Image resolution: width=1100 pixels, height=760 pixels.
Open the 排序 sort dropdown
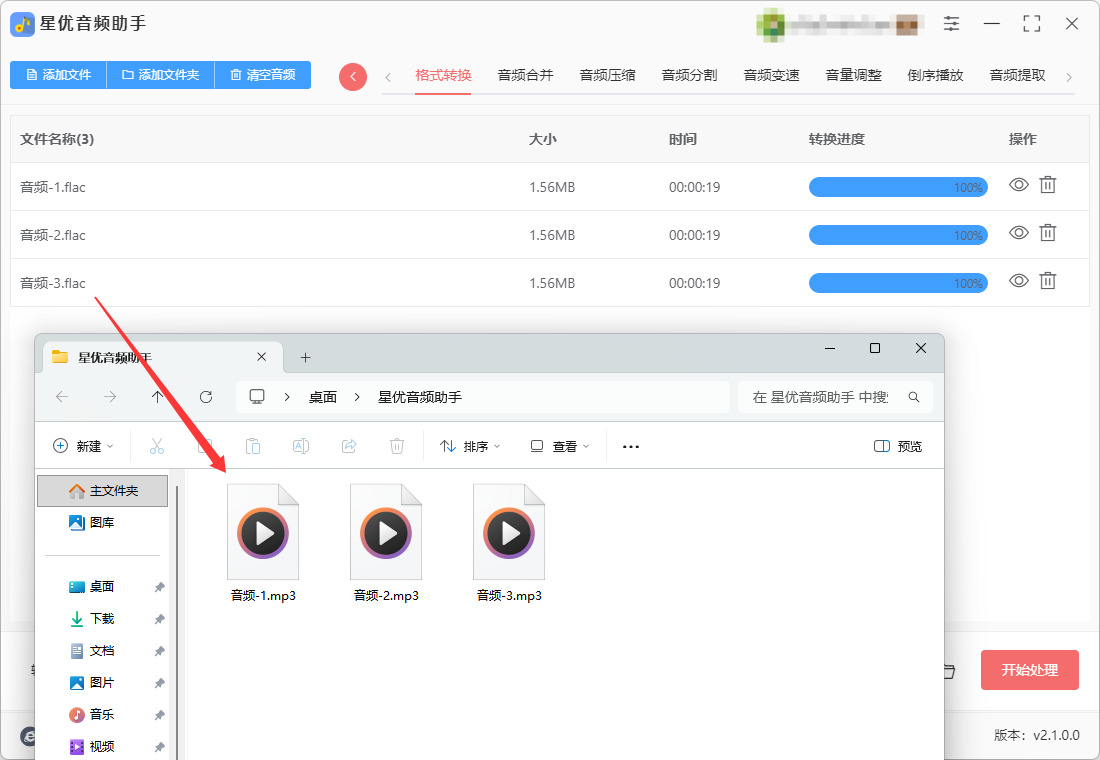470,446
